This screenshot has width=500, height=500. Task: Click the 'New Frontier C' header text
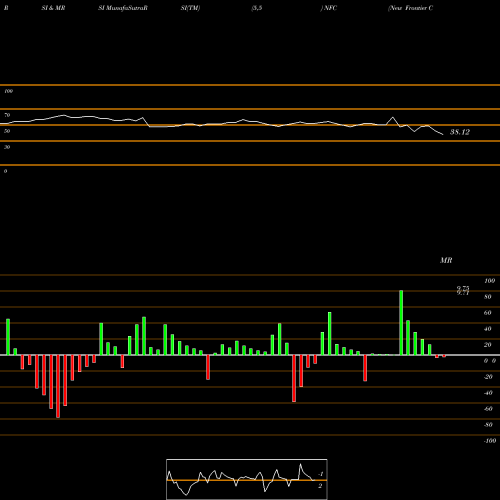411,8
